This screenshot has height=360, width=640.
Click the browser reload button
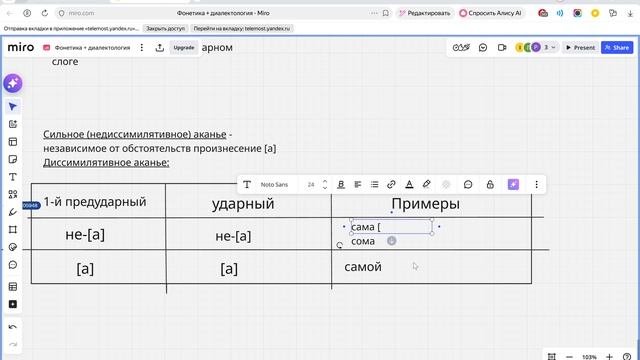[x=44, y=13]
